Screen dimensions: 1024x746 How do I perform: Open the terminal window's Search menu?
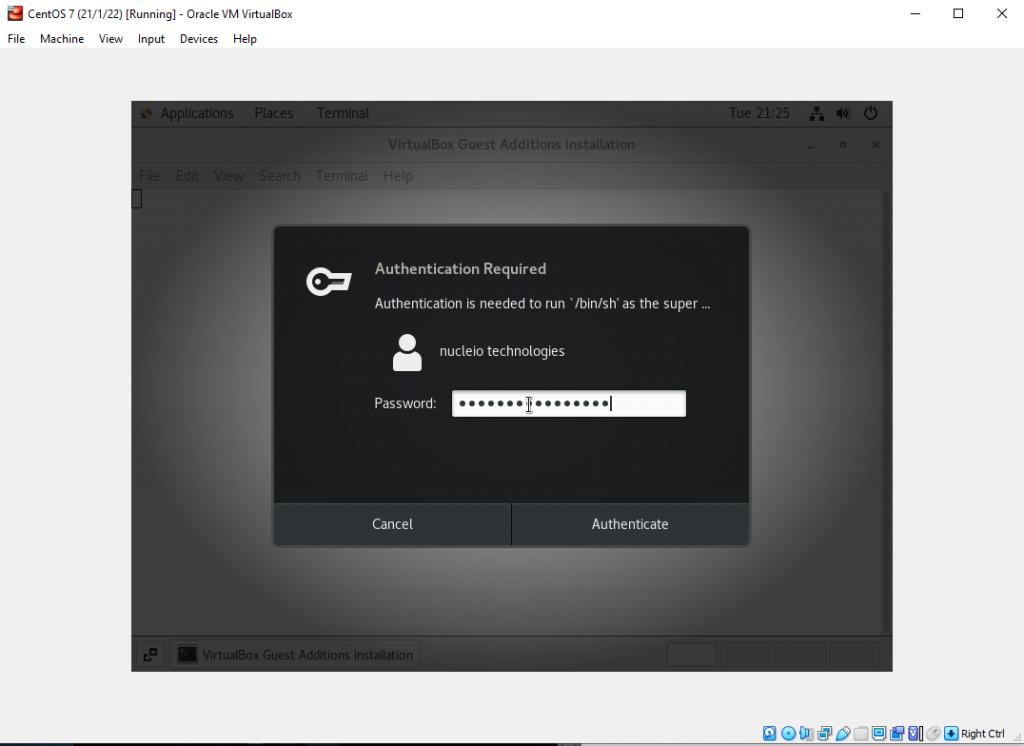click(x=280, y=176)
